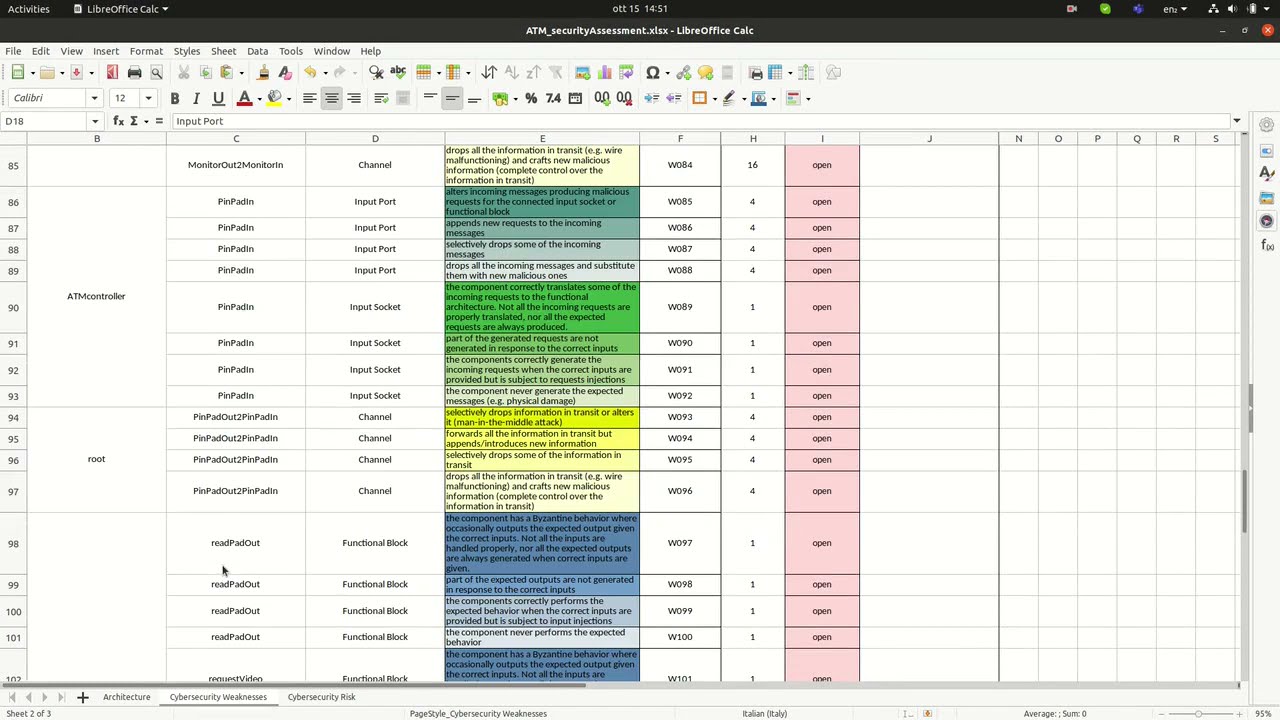Open background color dropdown arrow
The height and width of the screenshot is (720, 1280).
tap(289, 98)
